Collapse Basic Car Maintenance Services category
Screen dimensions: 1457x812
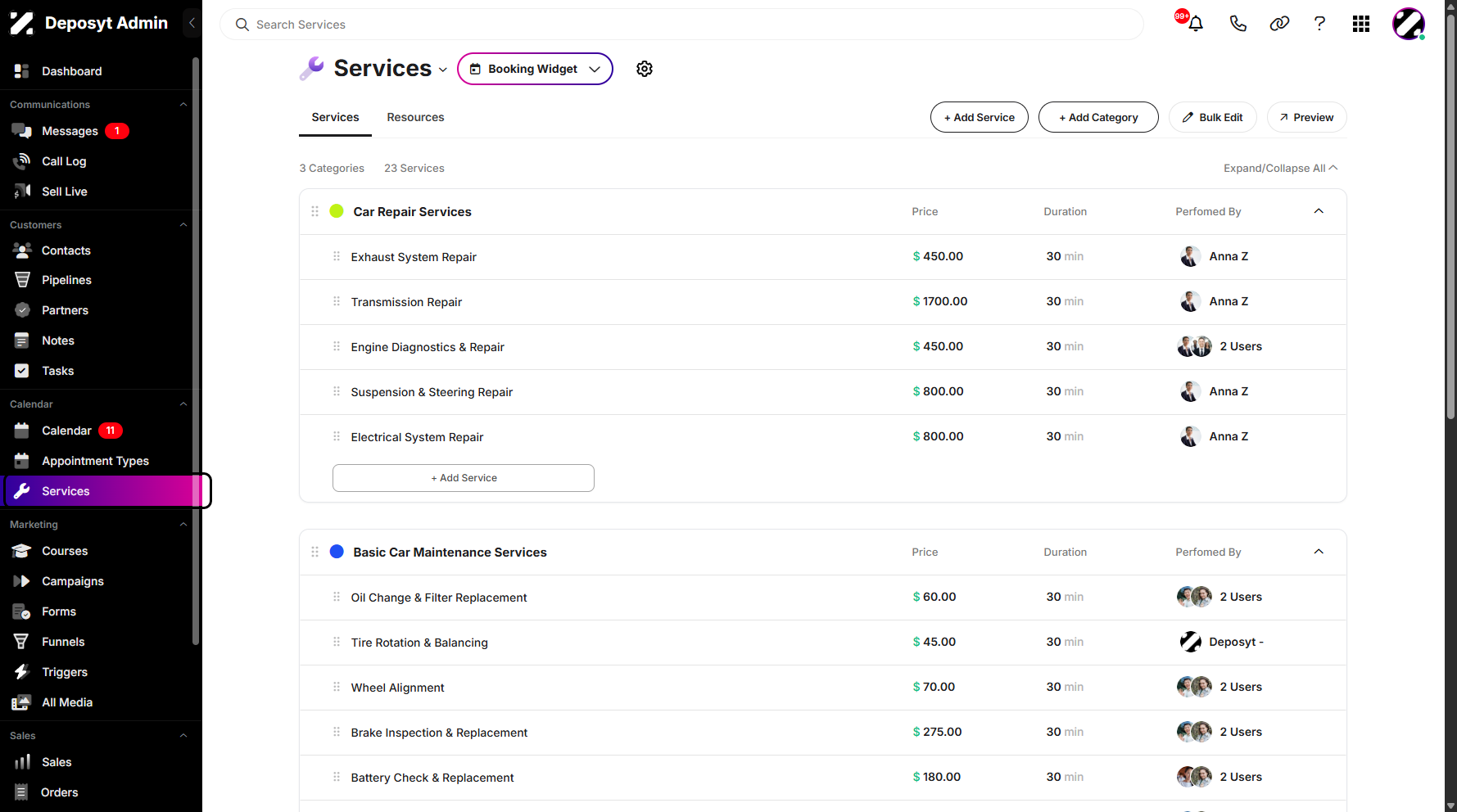[1319, 552]
